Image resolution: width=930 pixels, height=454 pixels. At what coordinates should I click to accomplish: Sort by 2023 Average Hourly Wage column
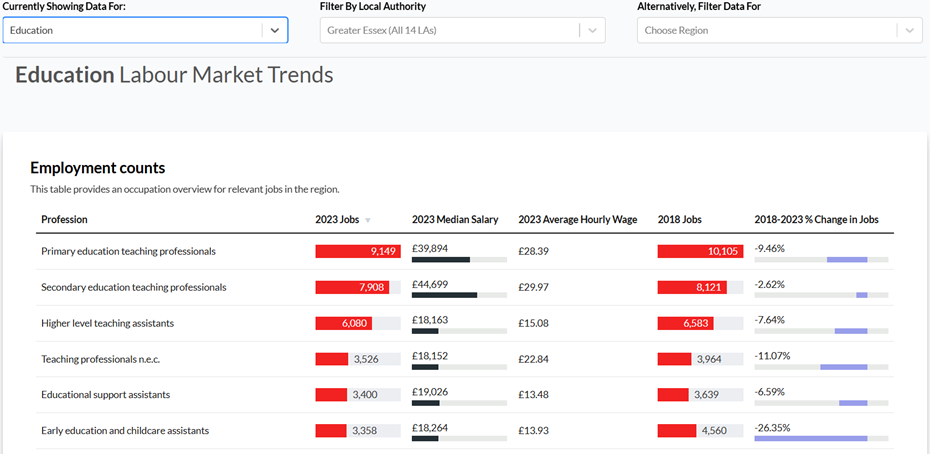tap(577, 219)
